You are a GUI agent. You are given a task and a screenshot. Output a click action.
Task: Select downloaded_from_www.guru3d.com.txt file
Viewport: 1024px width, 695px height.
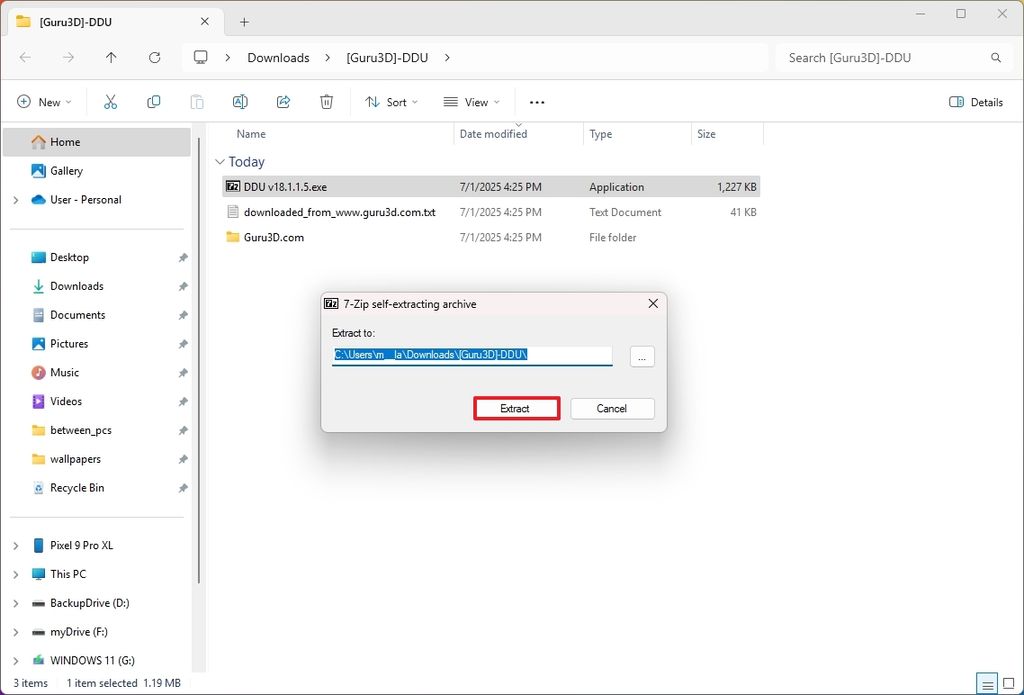pos(491,212)
